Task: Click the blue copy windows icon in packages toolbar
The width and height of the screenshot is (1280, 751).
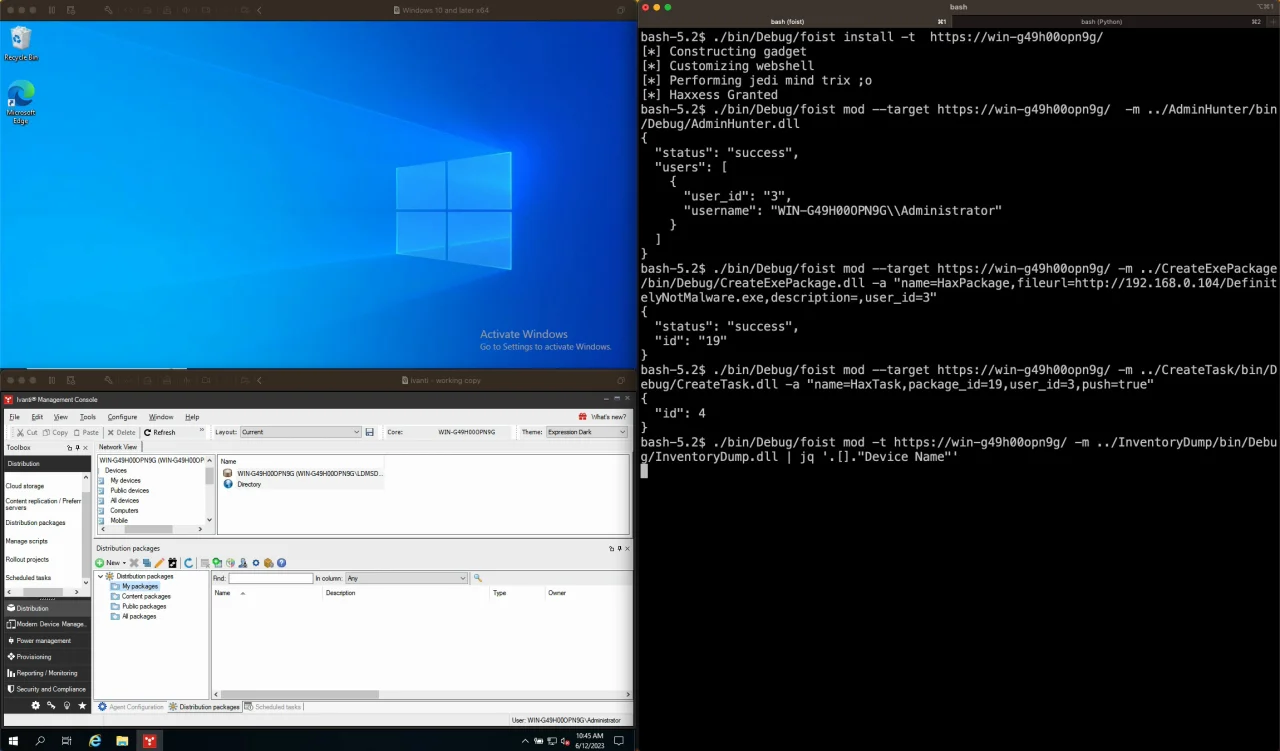Action: coord(147,563)
